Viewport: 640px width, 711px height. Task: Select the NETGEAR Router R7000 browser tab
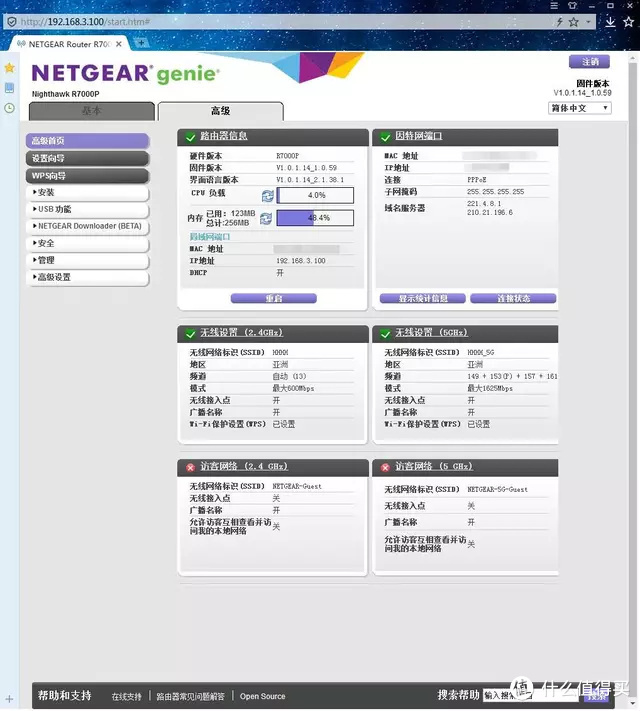click(69, 44)
